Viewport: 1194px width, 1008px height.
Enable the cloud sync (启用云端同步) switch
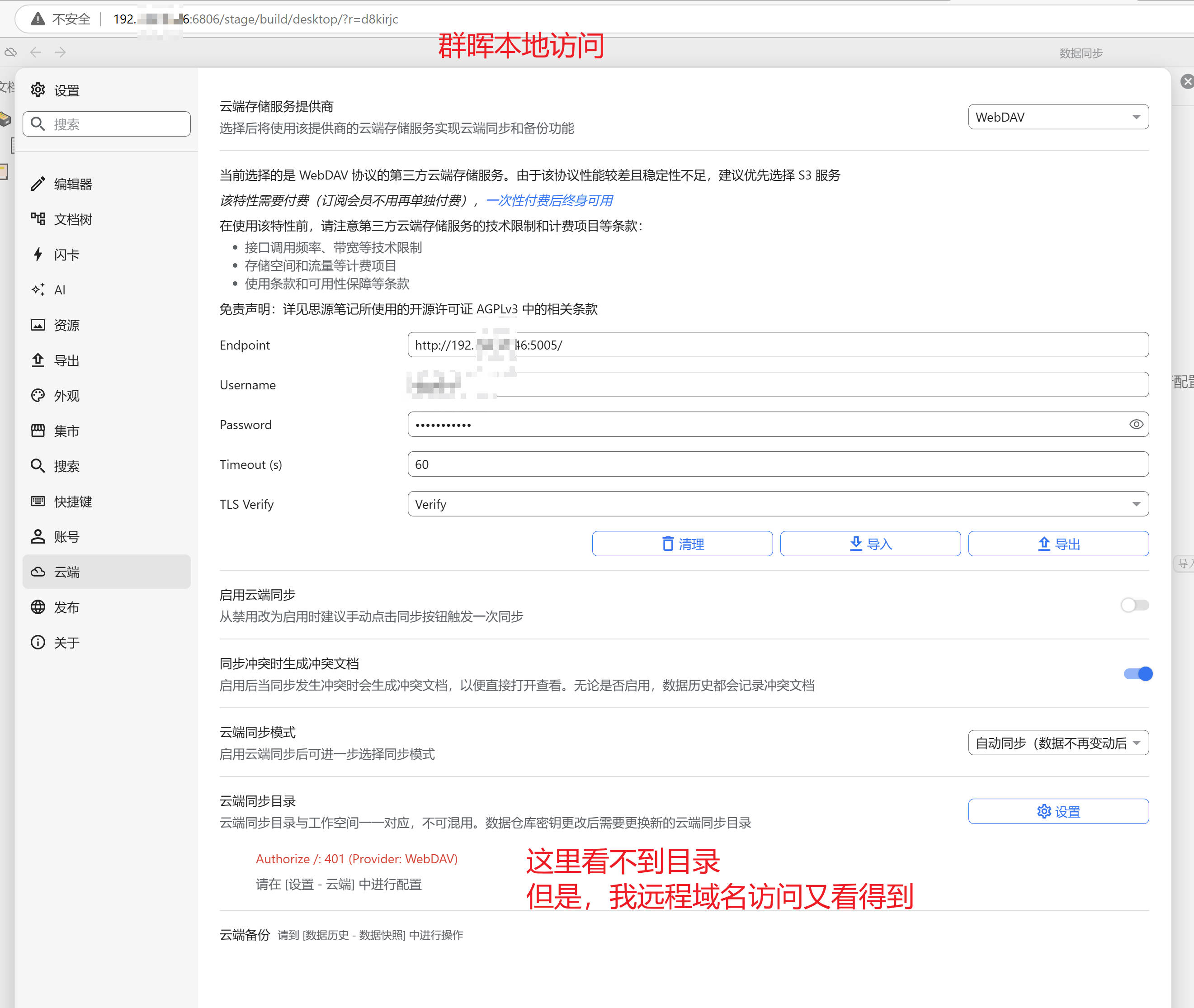pos(1134,605)
